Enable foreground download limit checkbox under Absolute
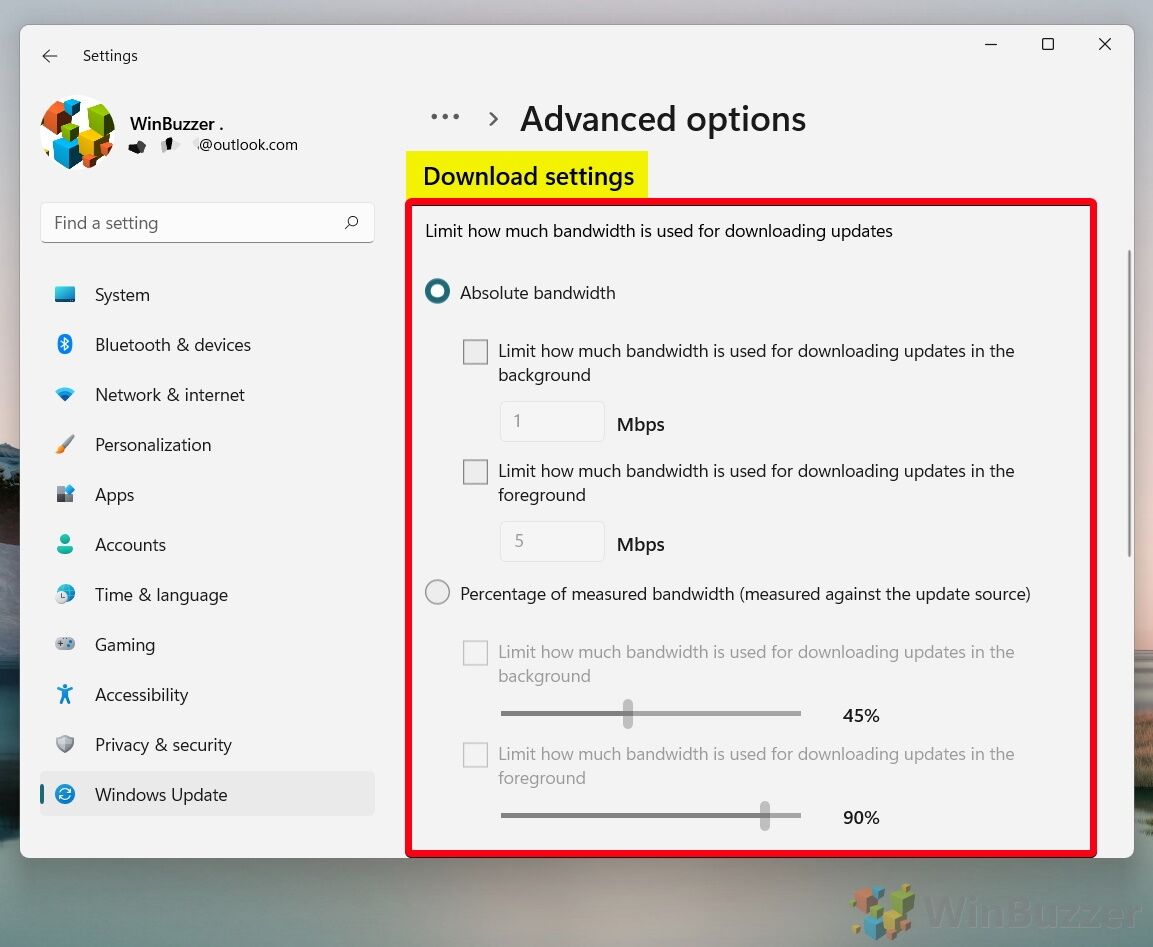Screen dimensions: 1153x947 (x=475, y=472)
